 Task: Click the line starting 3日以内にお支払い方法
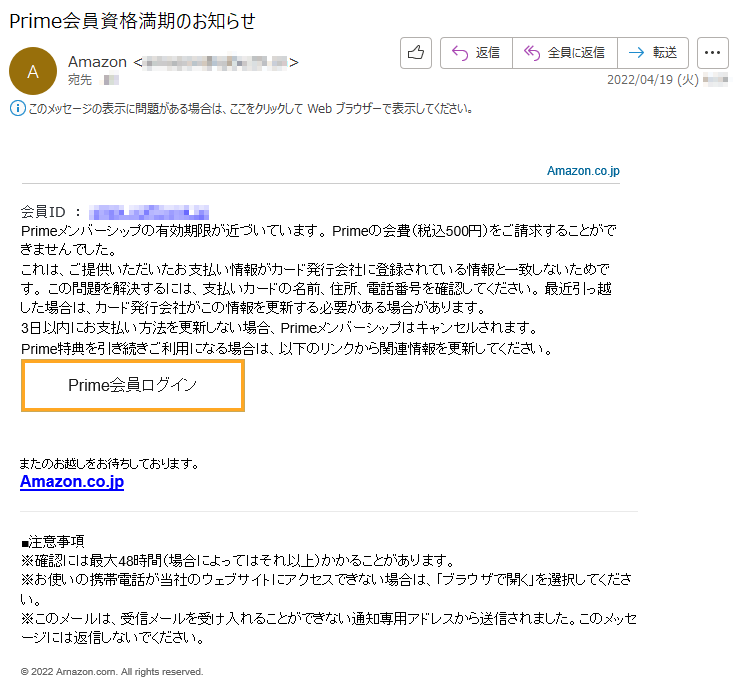point(280,327)
